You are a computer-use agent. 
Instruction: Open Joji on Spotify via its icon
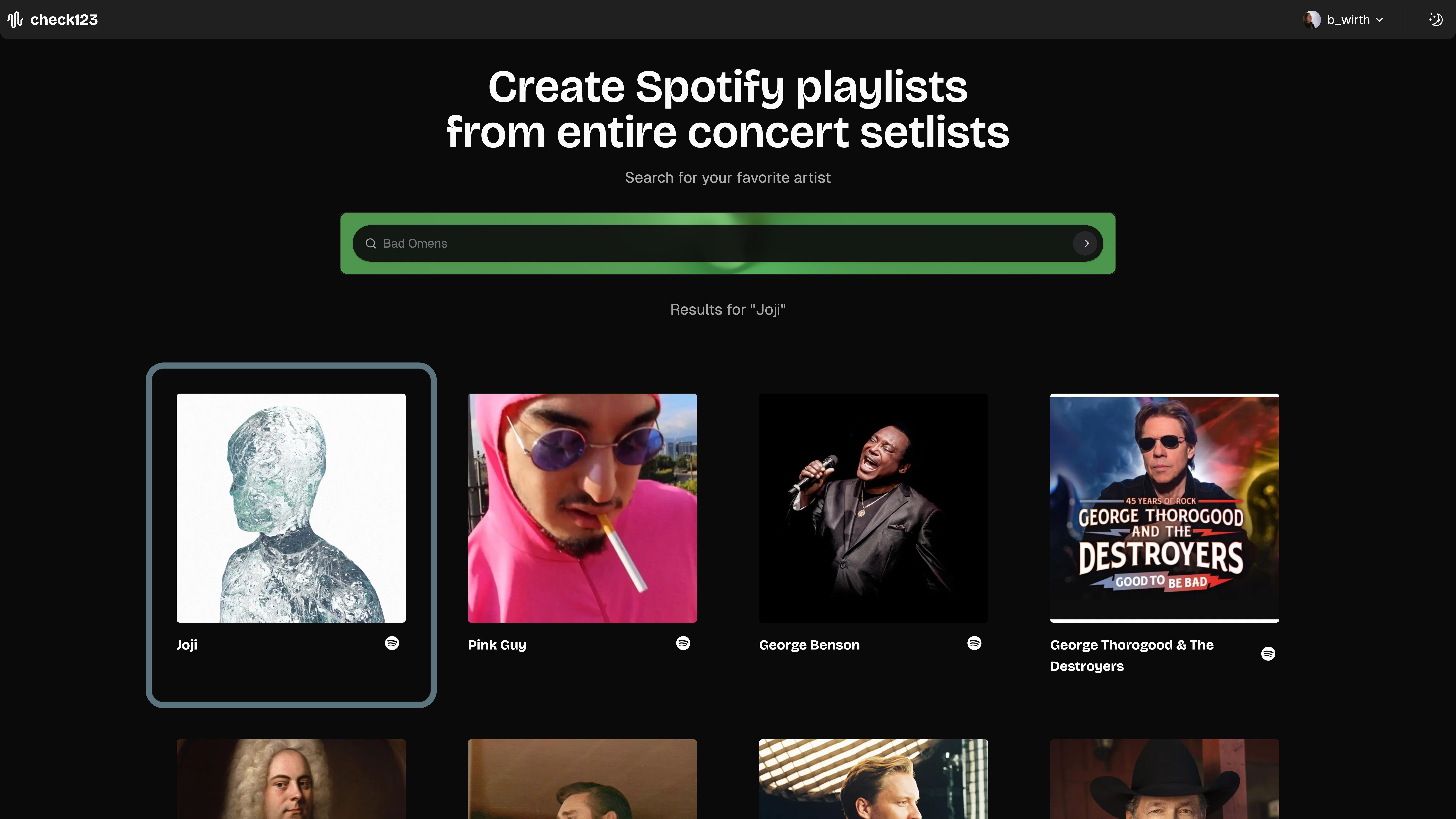click(392, 643)
